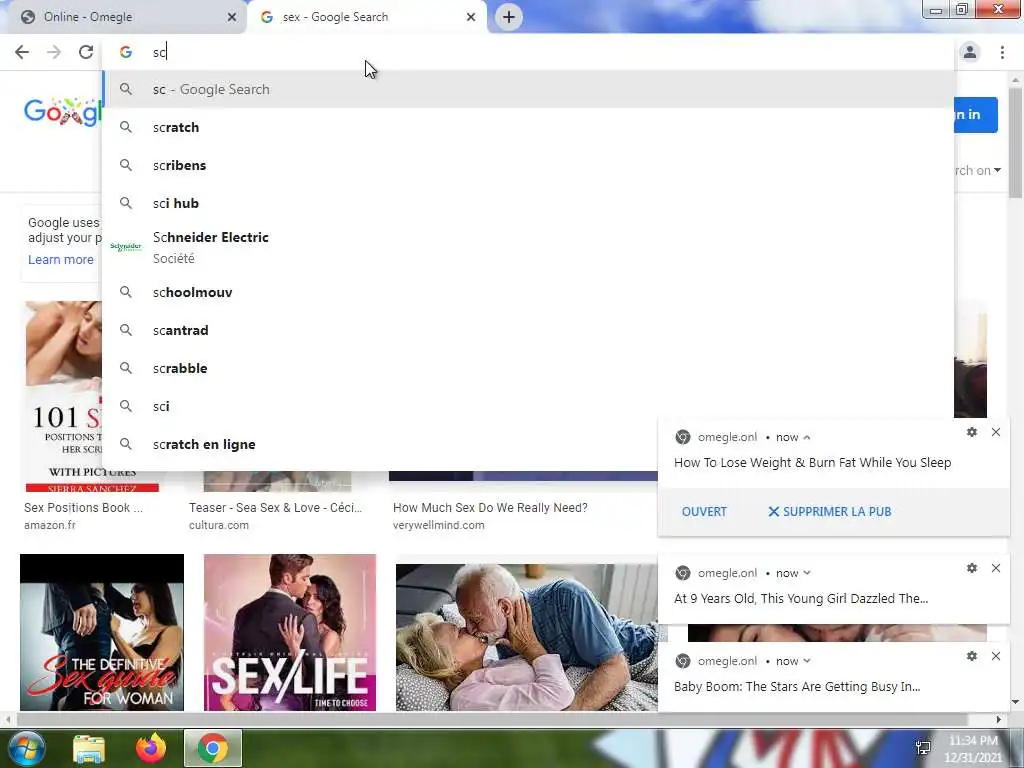Collapse the weight loss notification chevron
The image size is (1024, 768).
click(807, 438)
